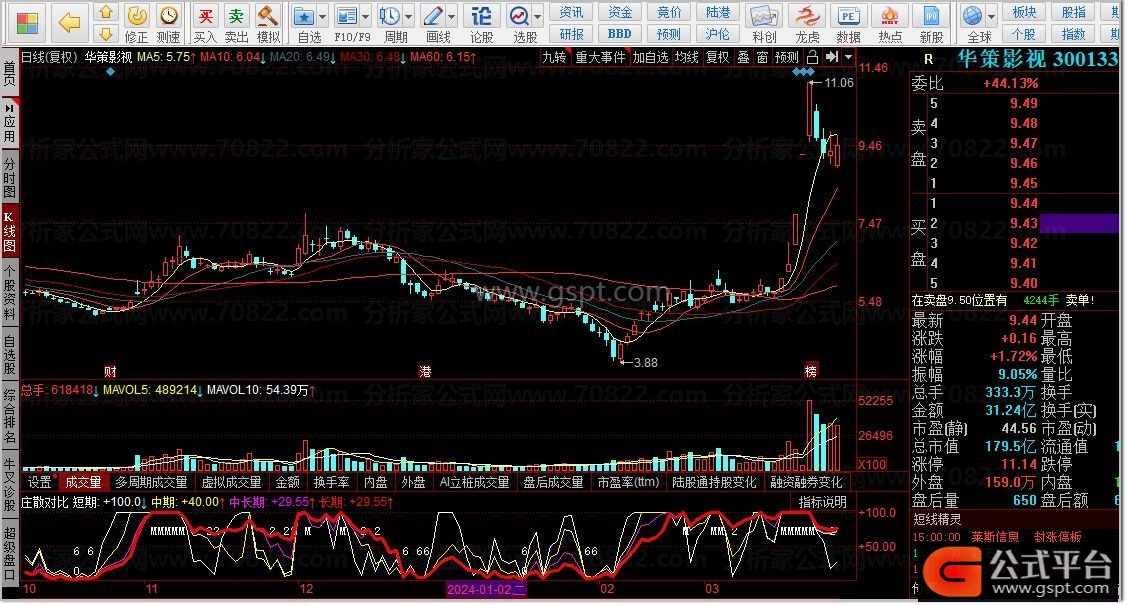Screen dimensions: 1128x605
Task: Click the 陆港 button
Action: (x=717, y=12)
